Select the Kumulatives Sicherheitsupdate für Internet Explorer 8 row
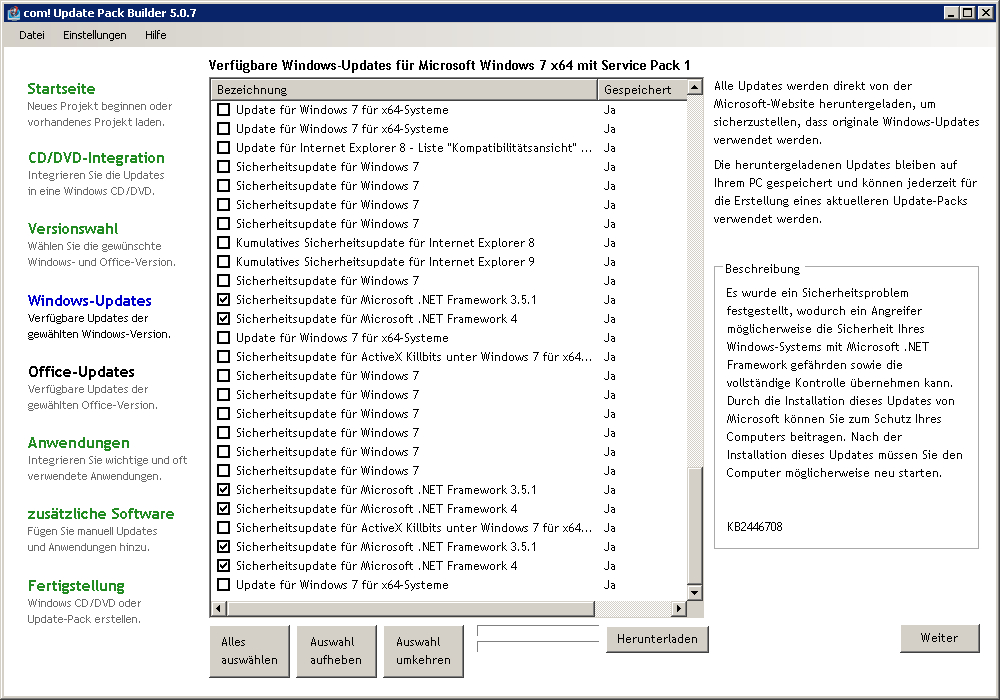Viewport: 1000px width, 700px height. (x=385, y=242)
